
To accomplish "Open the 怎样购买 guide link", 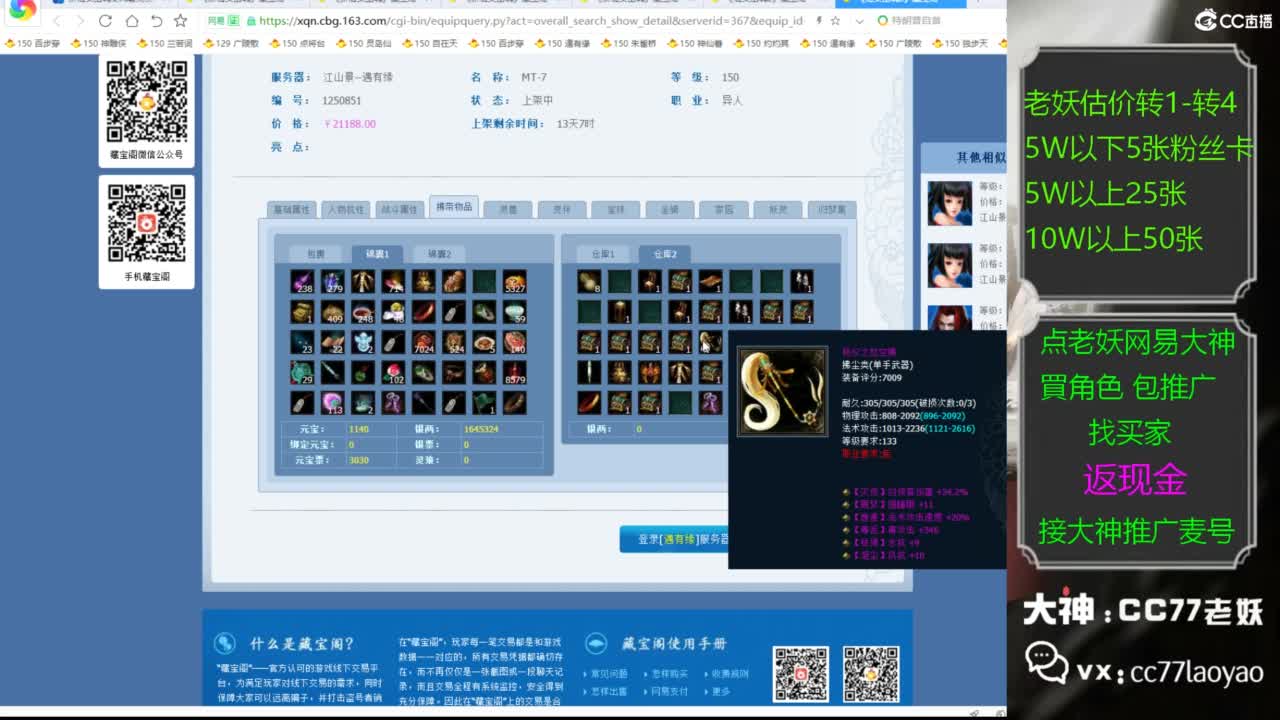I will [x=669, y=674].
